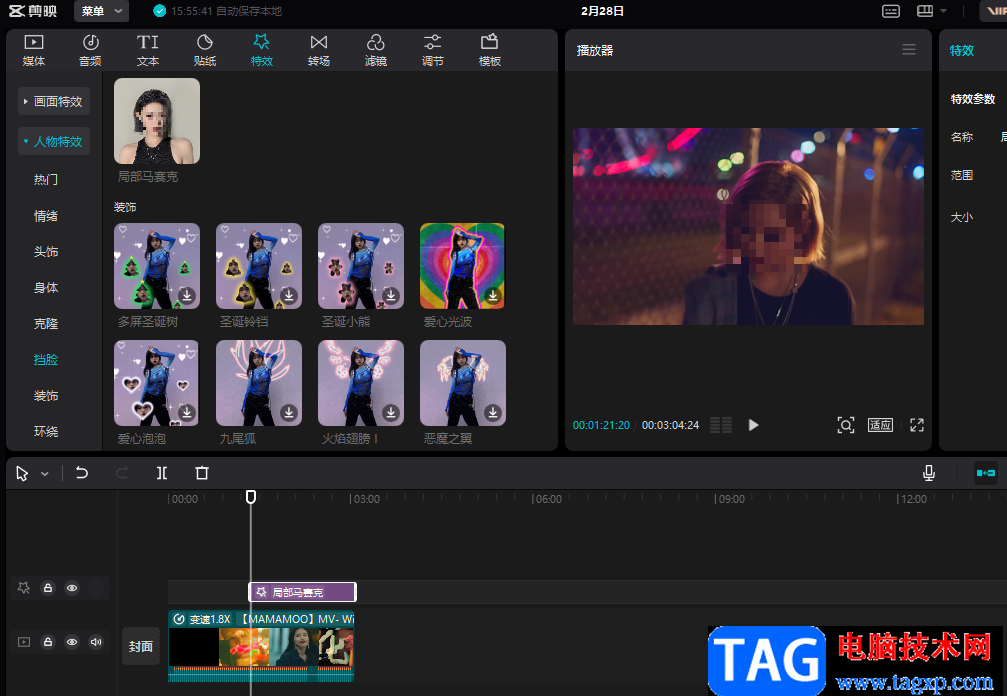Viewport: 1007px width, 696px height.
Task: Download the 爱心泡泡 effect
Action: tap(187, 412)
